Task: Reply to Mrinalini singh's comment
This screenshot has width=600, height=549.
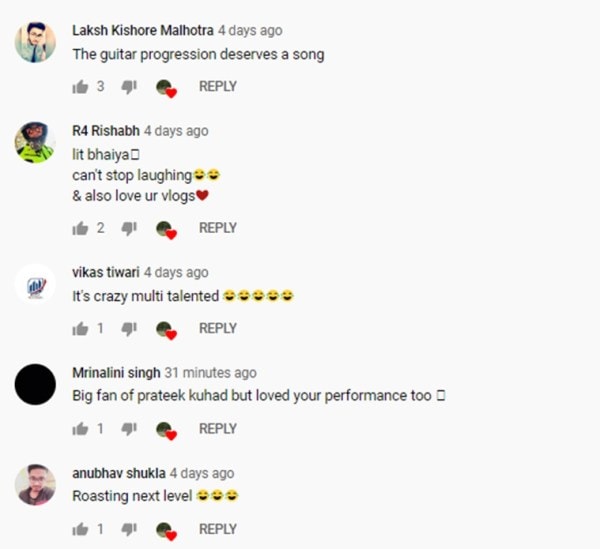Action: (217, 429)
